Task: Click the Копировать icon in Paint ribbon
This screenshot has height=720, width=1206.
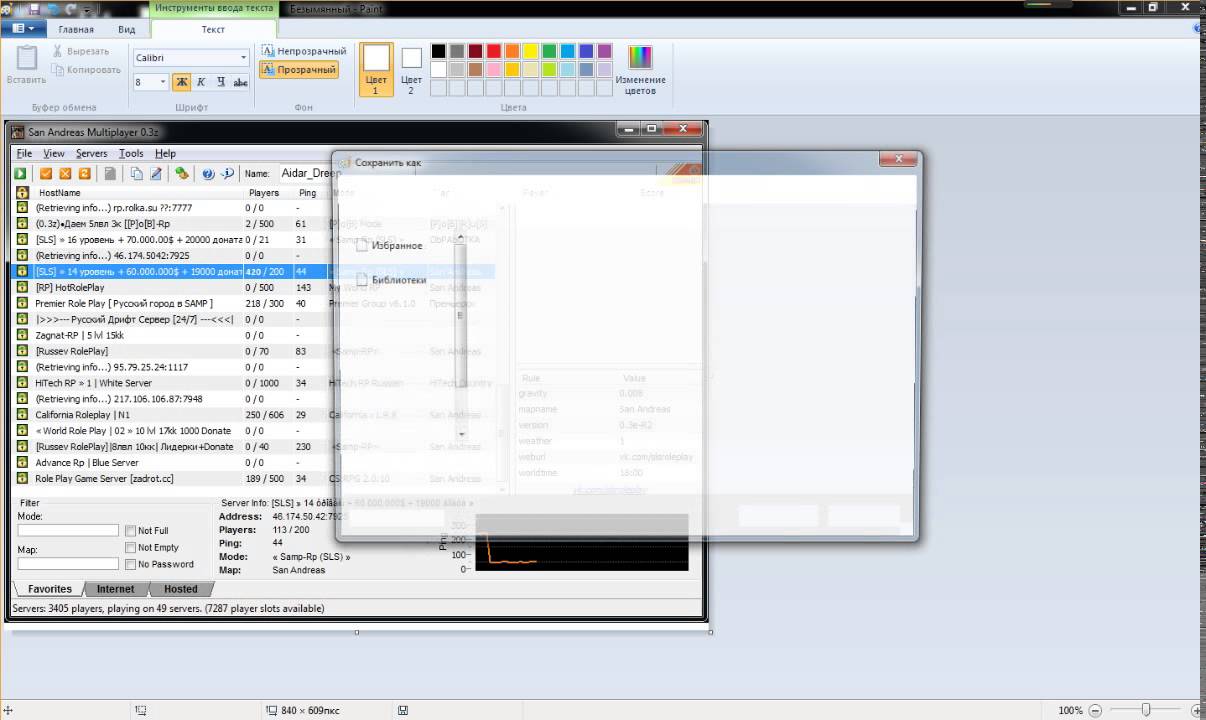Action: click(58, 70)
